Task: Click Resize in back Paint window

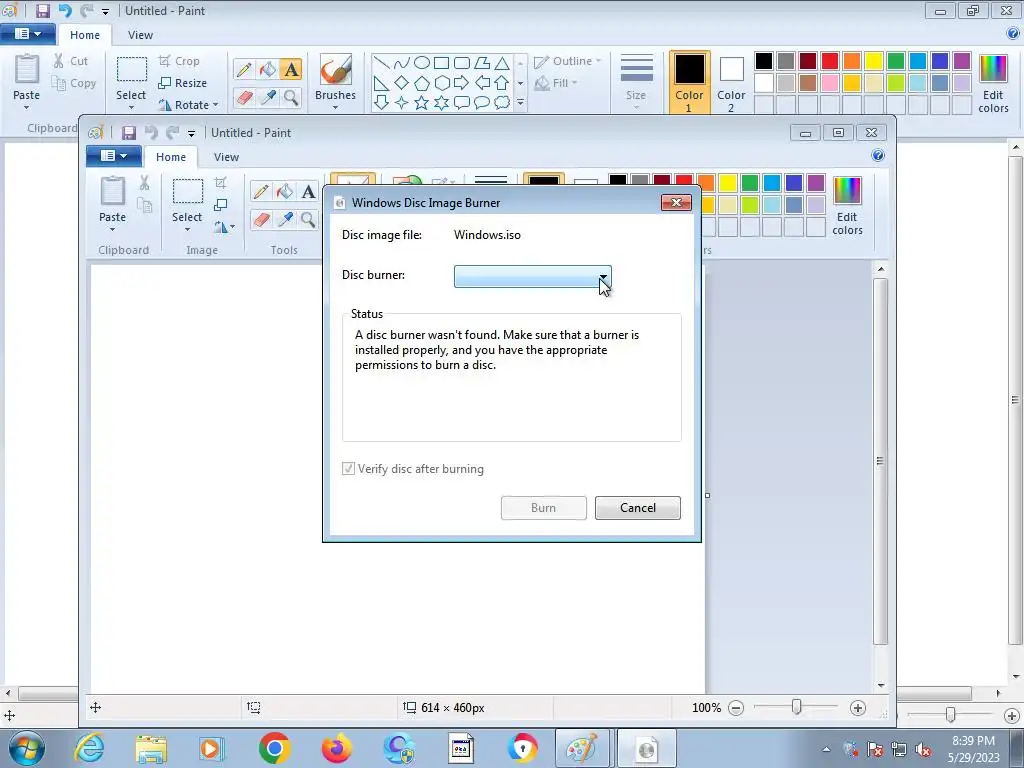Action: coord(183,84)
